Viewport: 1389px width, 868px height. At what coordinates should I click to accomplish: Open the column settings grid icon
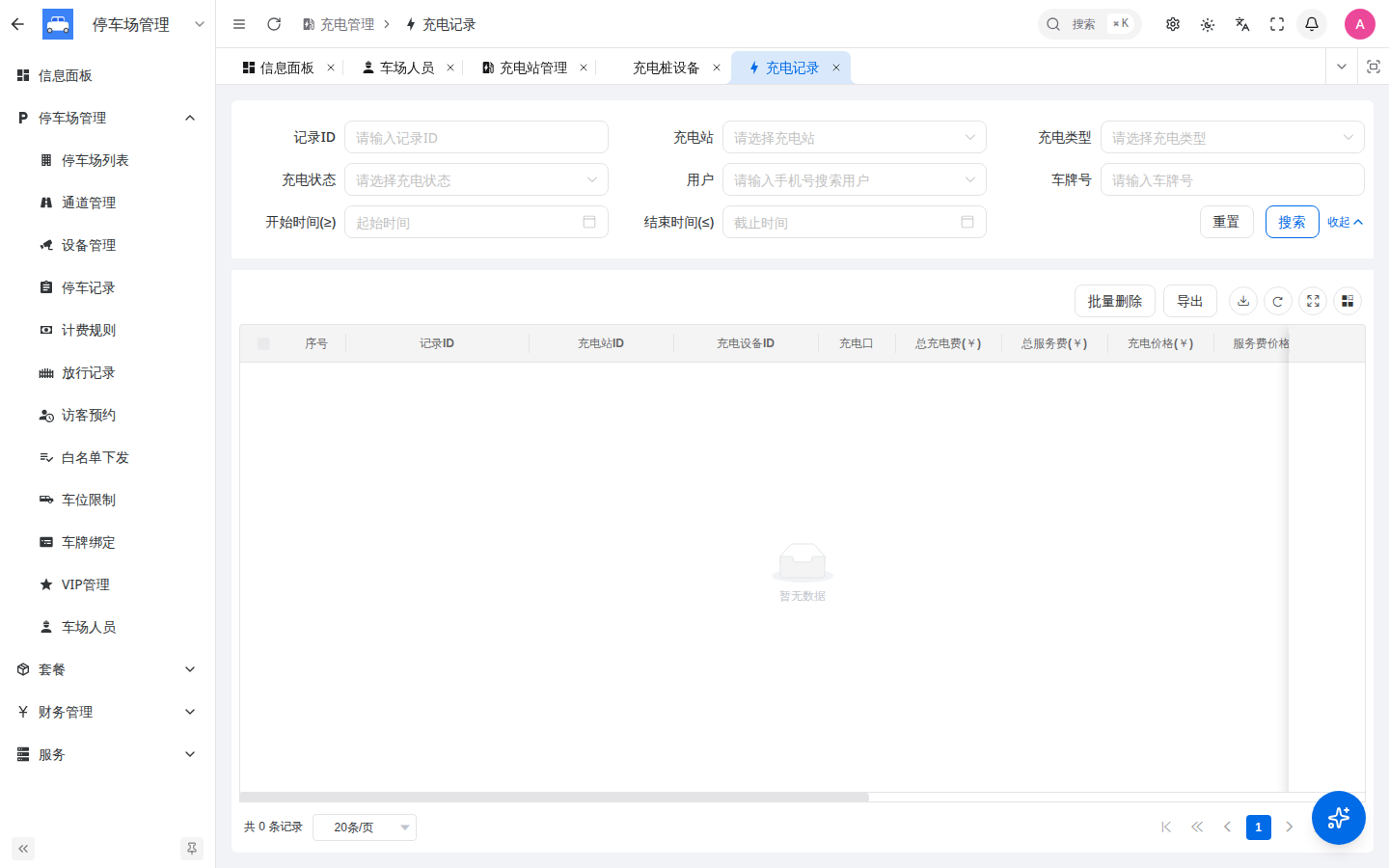tap(1348, 301)
